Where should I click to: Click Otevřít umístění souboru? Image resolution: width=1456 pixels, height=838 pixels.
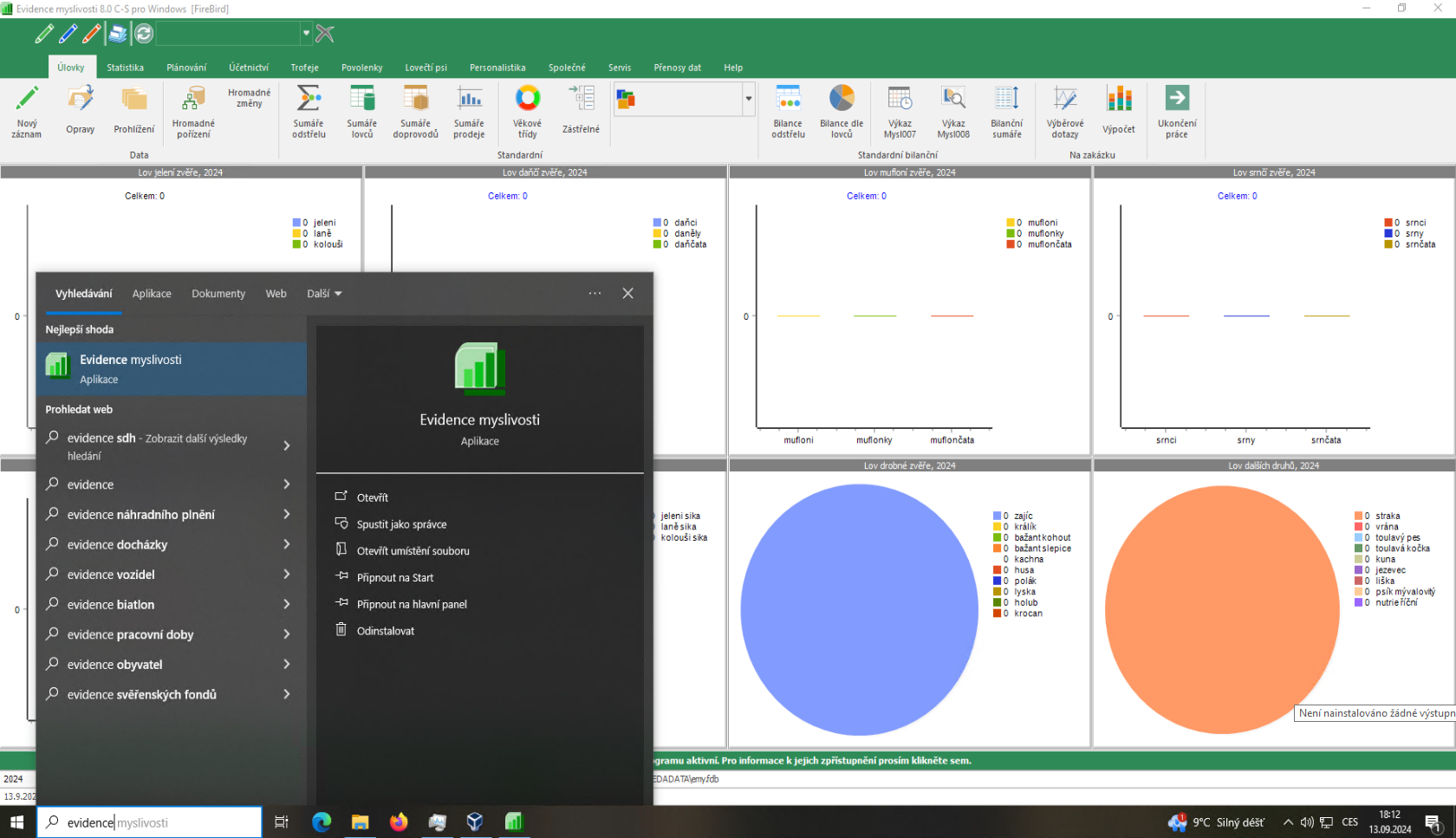413,551
